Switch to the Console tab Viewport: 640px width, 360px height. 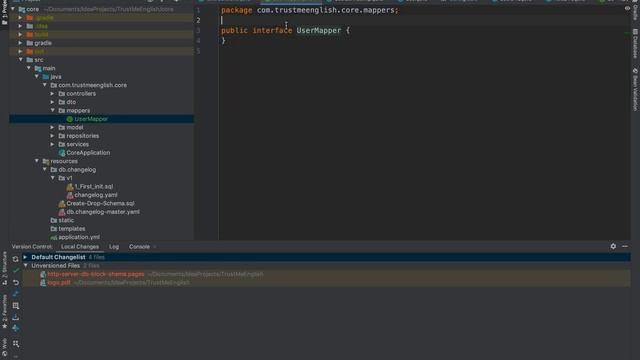tap(139, 247)
